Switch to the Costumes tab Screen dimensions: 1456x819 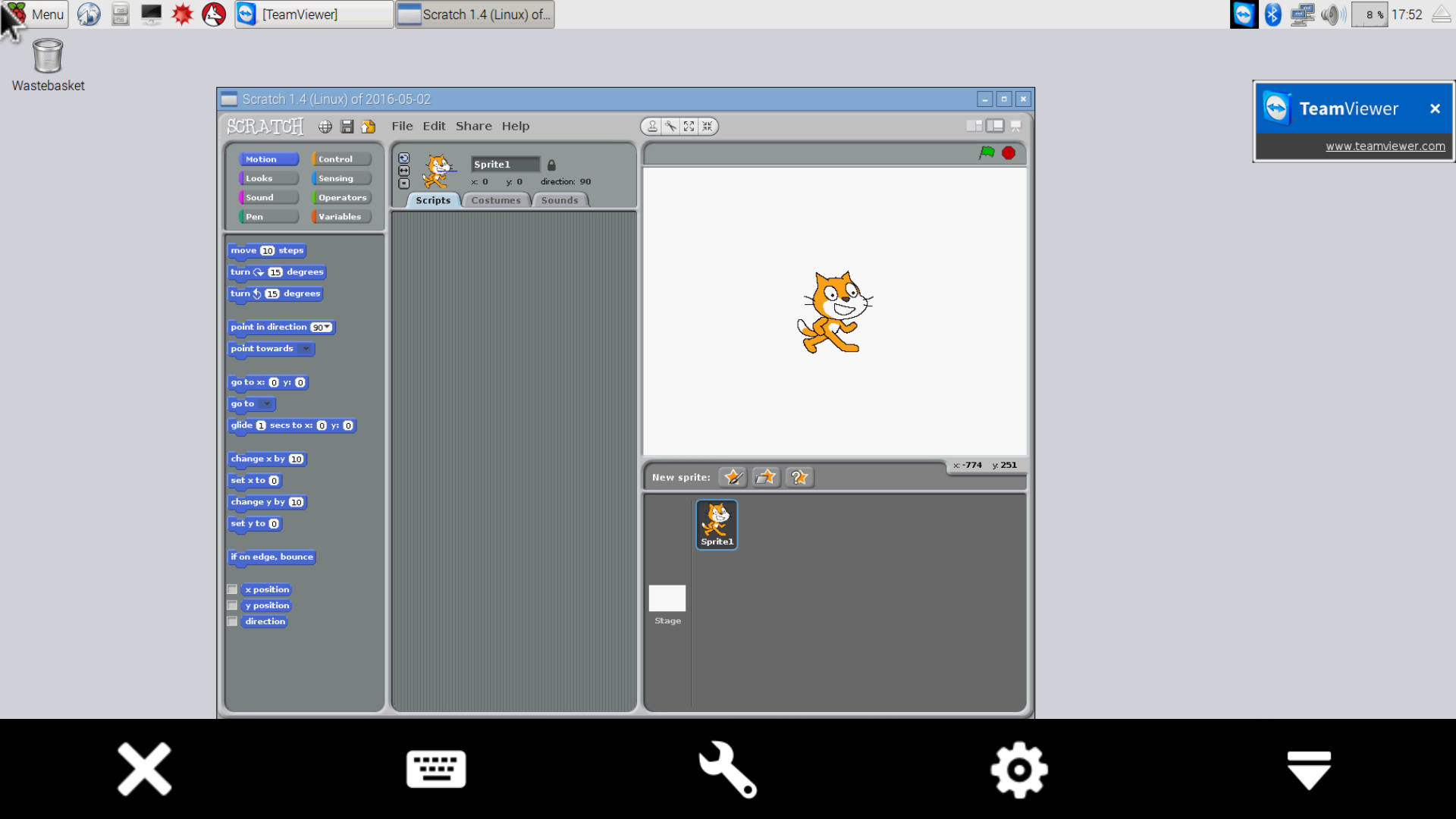pos(496,200)
